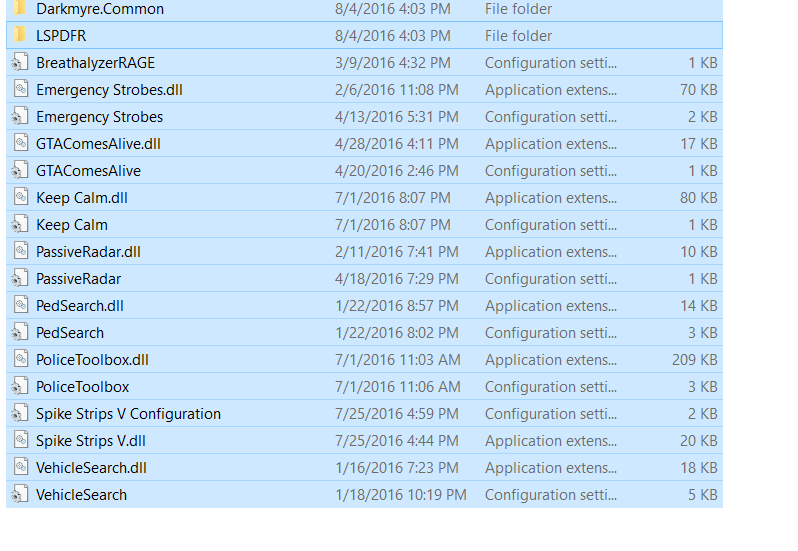The height and width of the screenshot is (551, 798).
Task: Click the BreathalyzerRAGE config file icon
Action: [19, 63]
